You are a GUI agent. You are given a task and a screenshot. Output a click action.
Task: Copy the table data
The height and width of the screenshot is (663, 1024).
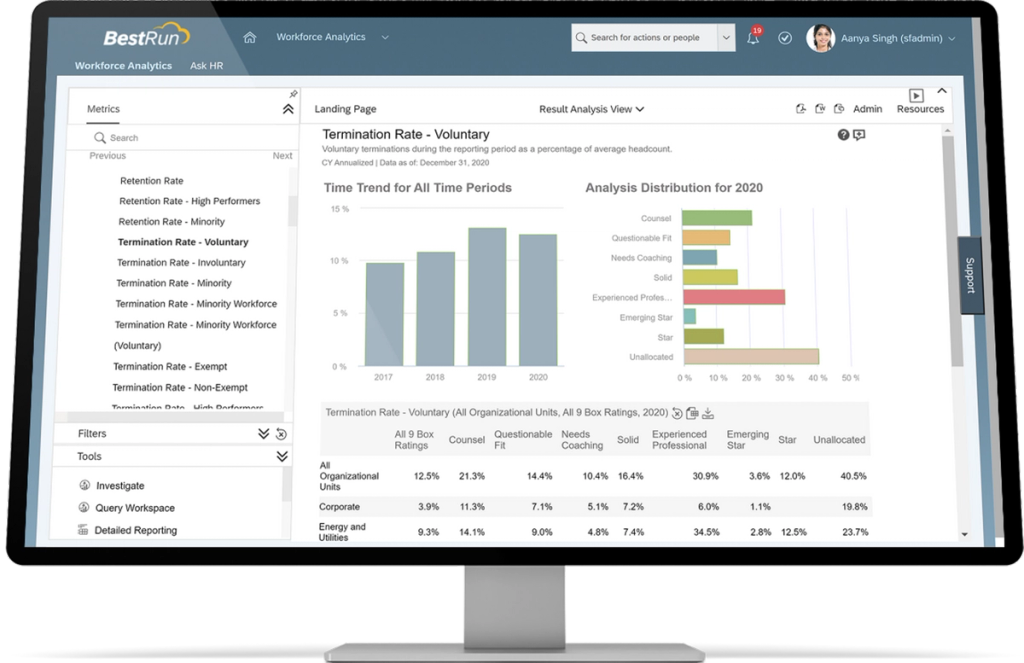692,412
